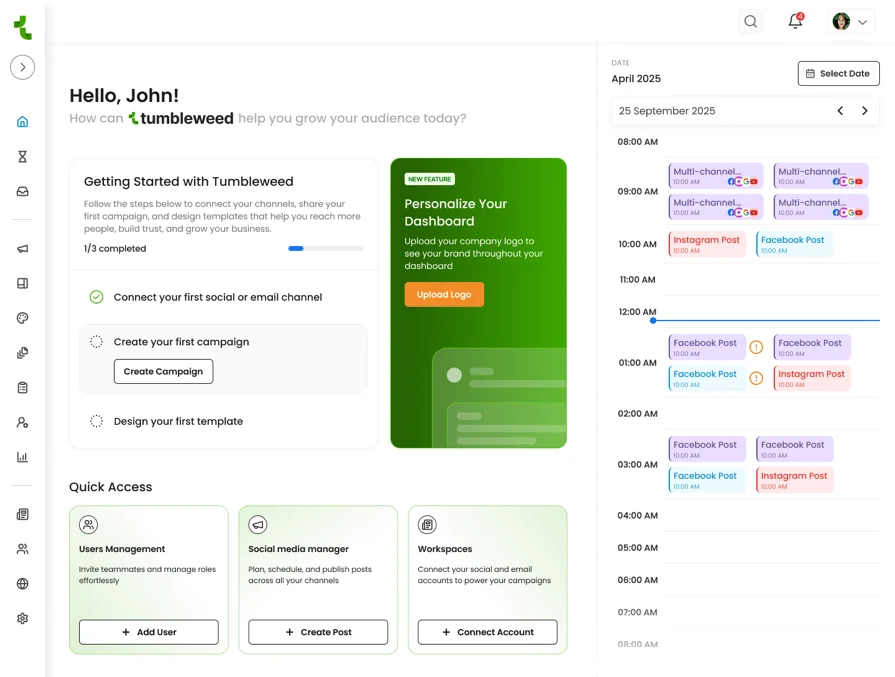
Task: Click the date field showing 25 September 2025
Action: click(745, 111)
